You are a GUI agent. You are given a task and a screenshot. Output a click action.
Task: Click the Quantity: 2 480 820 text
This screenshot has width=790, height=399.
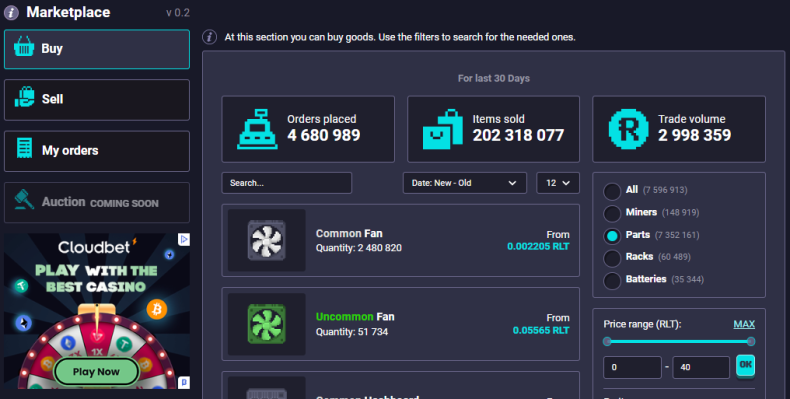pyautogui.click(x=359, y=248)
